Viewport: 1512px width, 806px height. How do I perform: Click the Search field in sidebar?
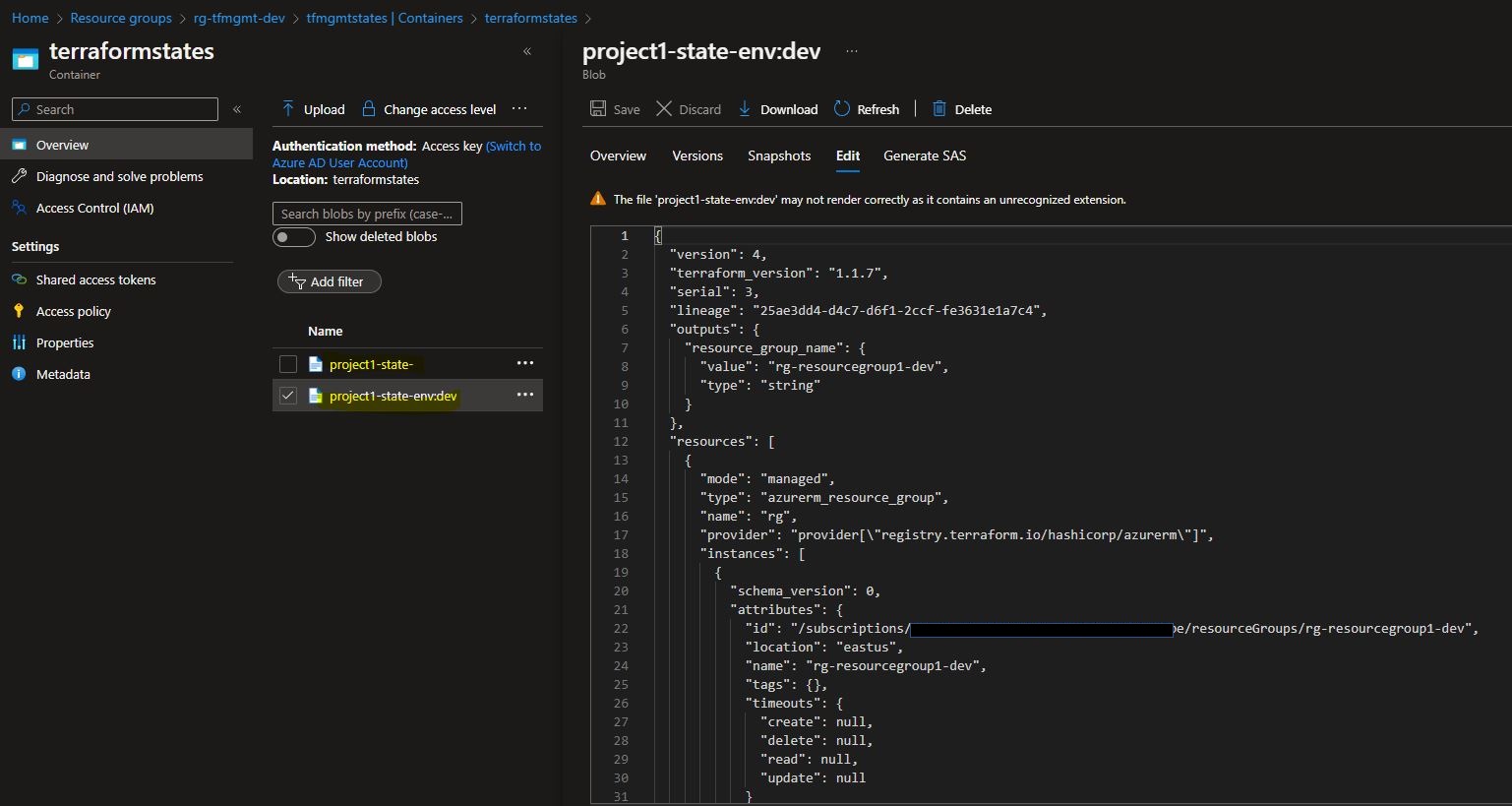pos(115,109)
